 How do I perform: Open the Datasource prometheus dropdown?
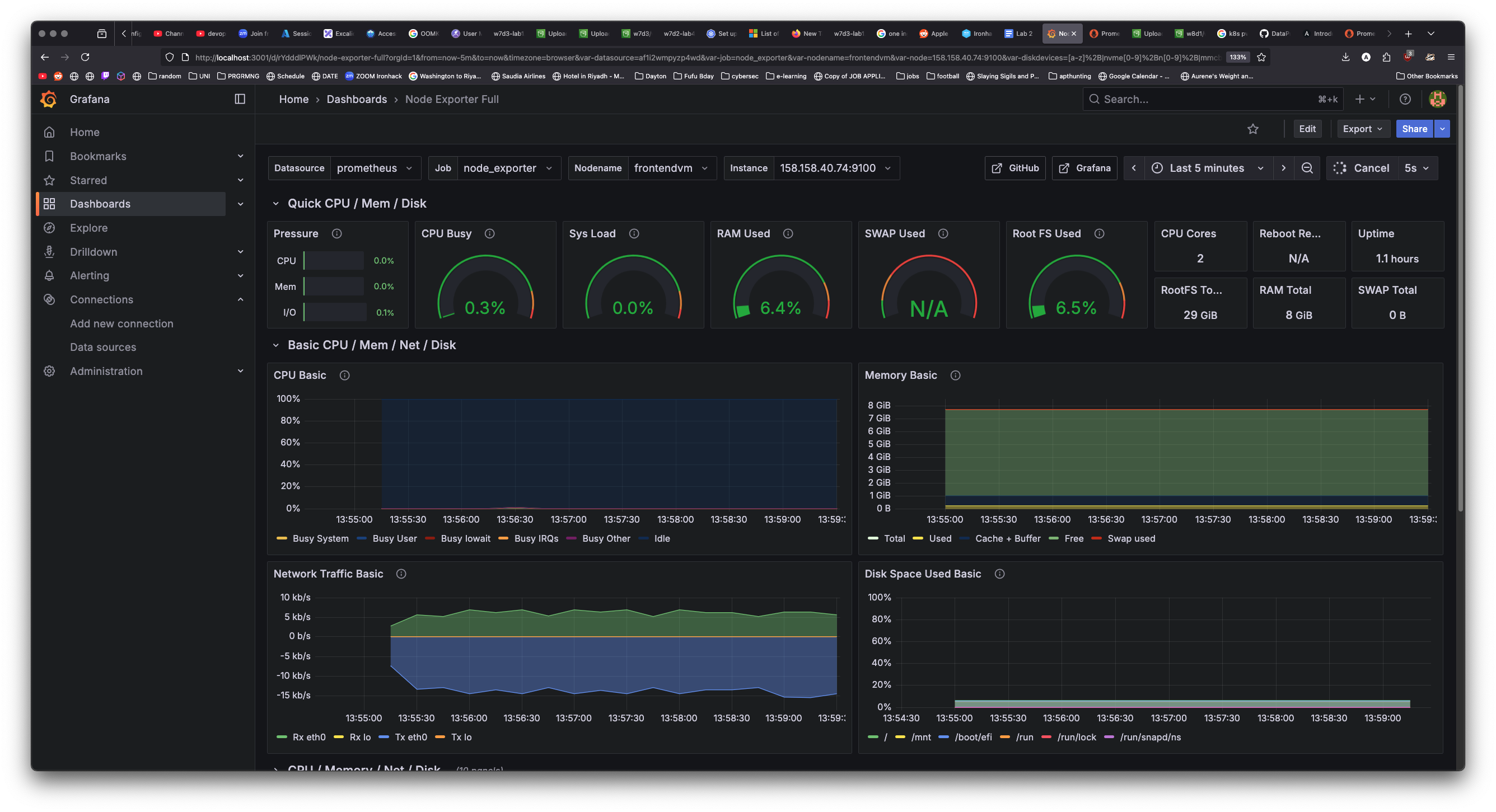(x=375, y=168)
